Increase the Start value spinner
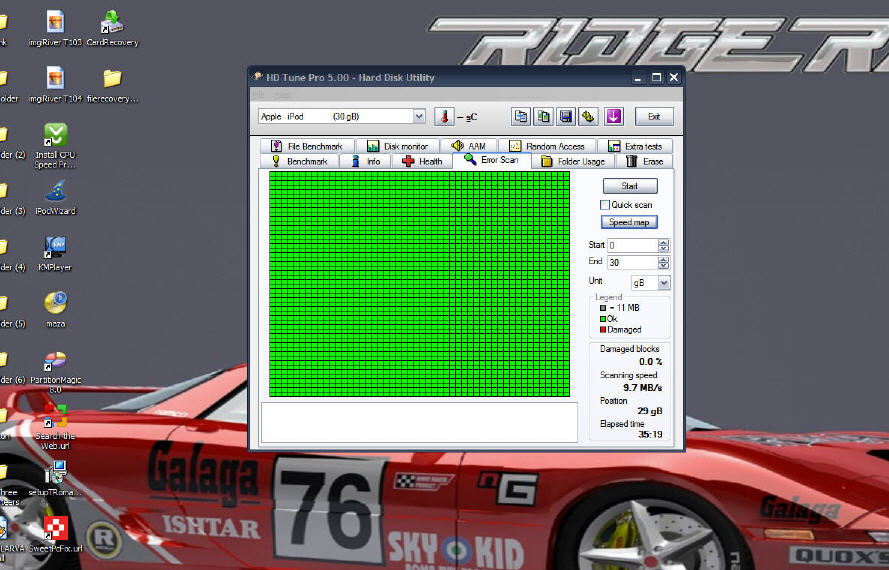The width and height of the screenshot is (889, 570). point(663,242)
